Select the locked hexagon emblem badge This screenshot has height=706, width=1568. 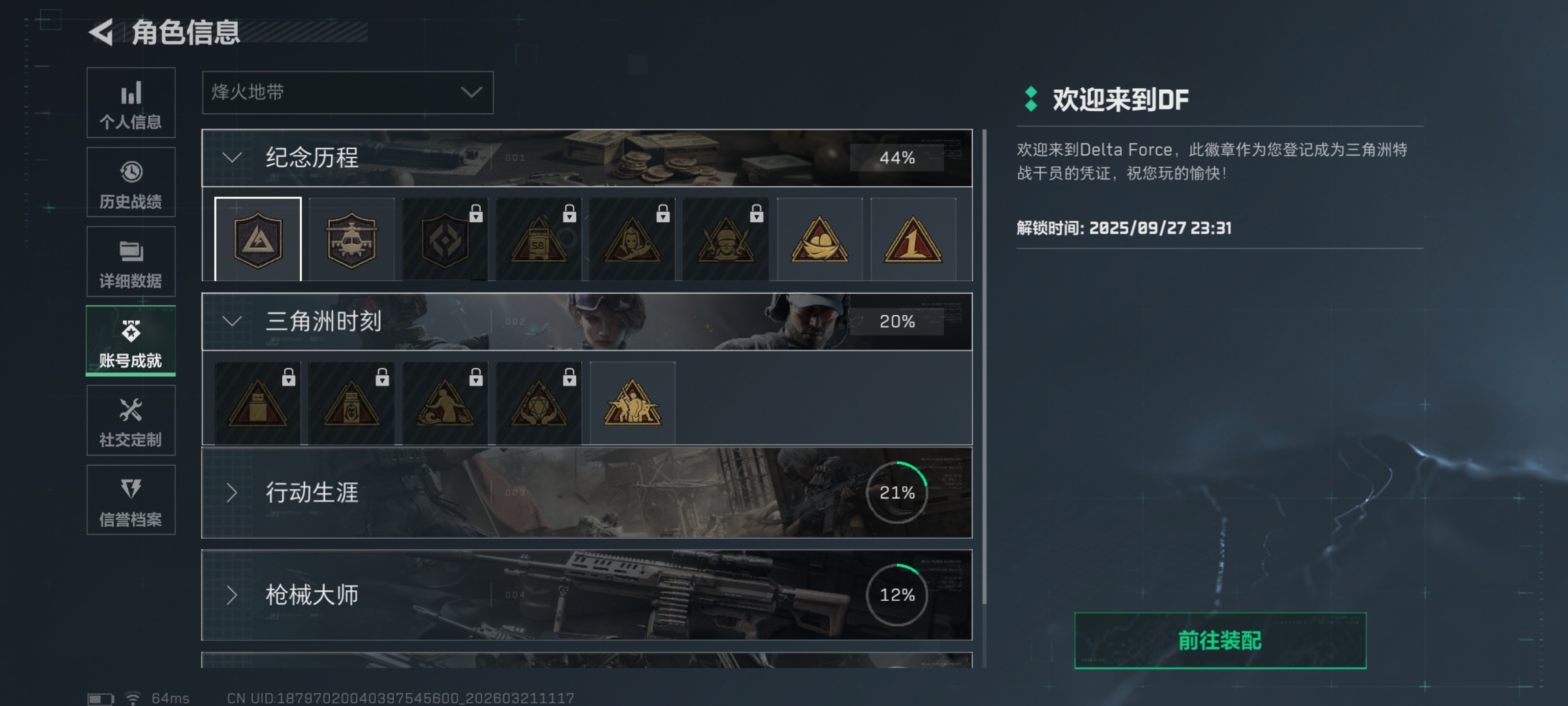pos(445,239)
